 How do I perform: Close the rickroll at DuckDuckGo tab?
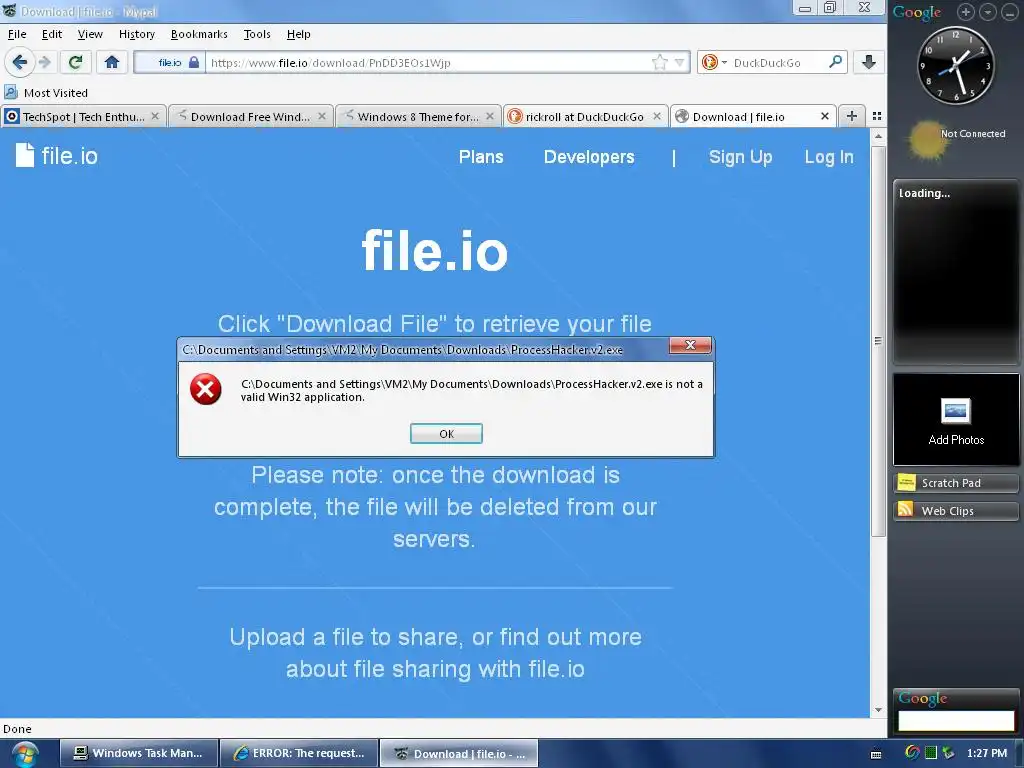point(657,116)
